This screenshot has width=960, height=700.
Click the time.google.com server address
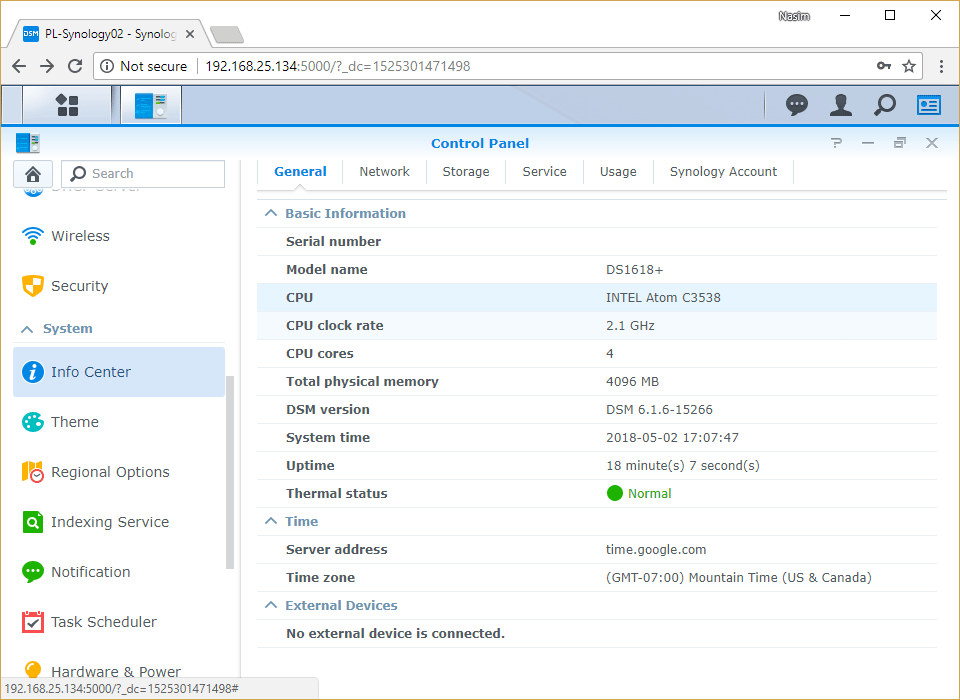(656, 549)
